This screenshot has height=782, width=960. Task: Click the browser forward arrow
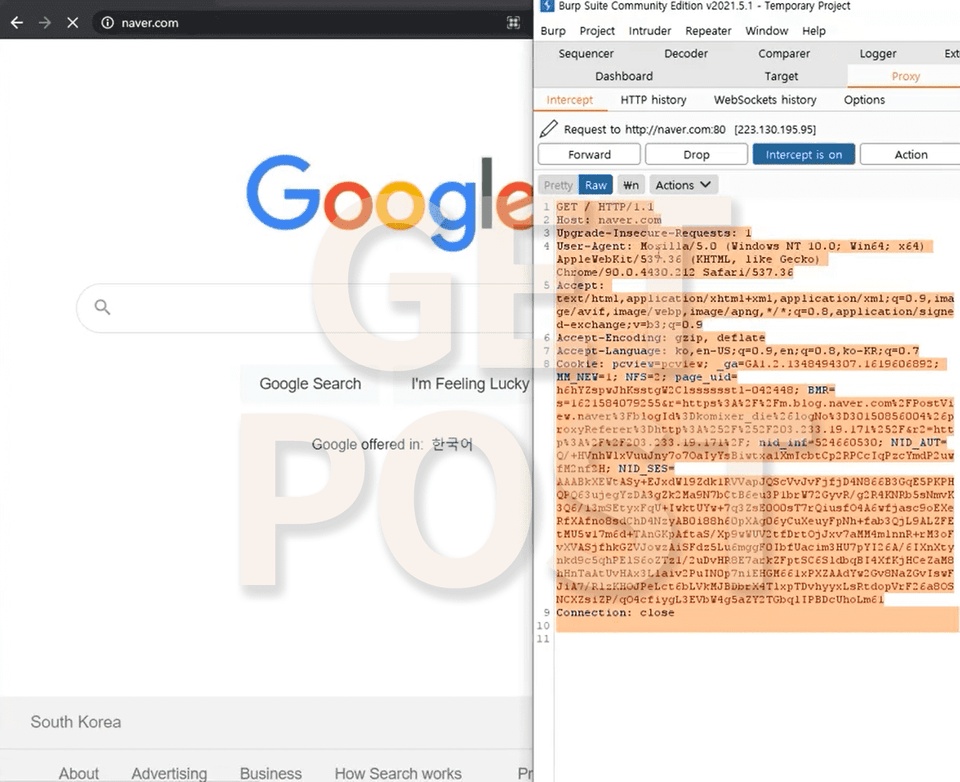click(x=45, y=23)
